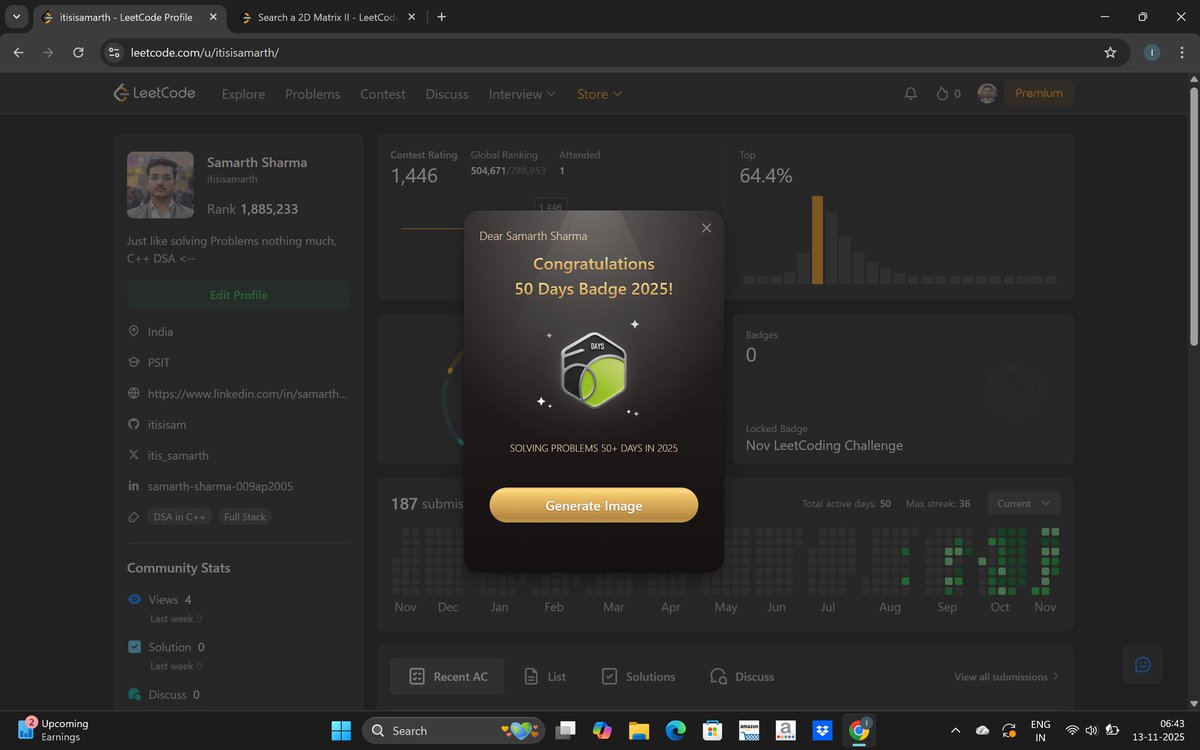
Task: Click the Full Stack tag
Action: [245, 517]
